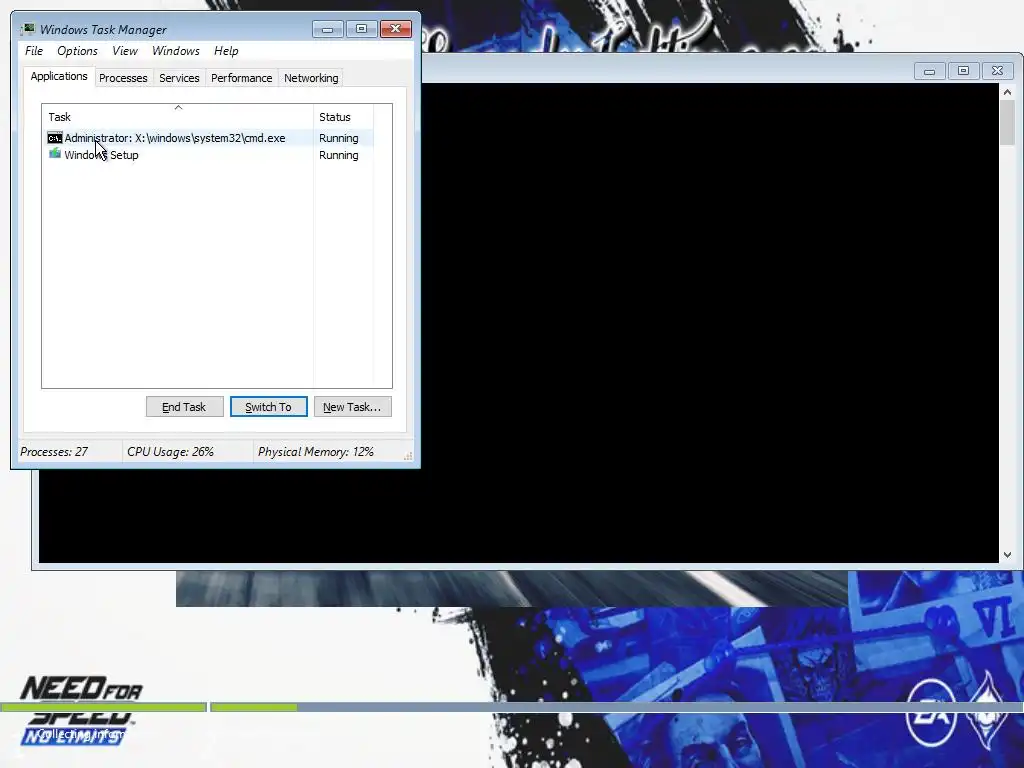This screenshot has height=768, width=1024.
Task: Click Running status of Windows Setup
Action: (x=338, y=155)
